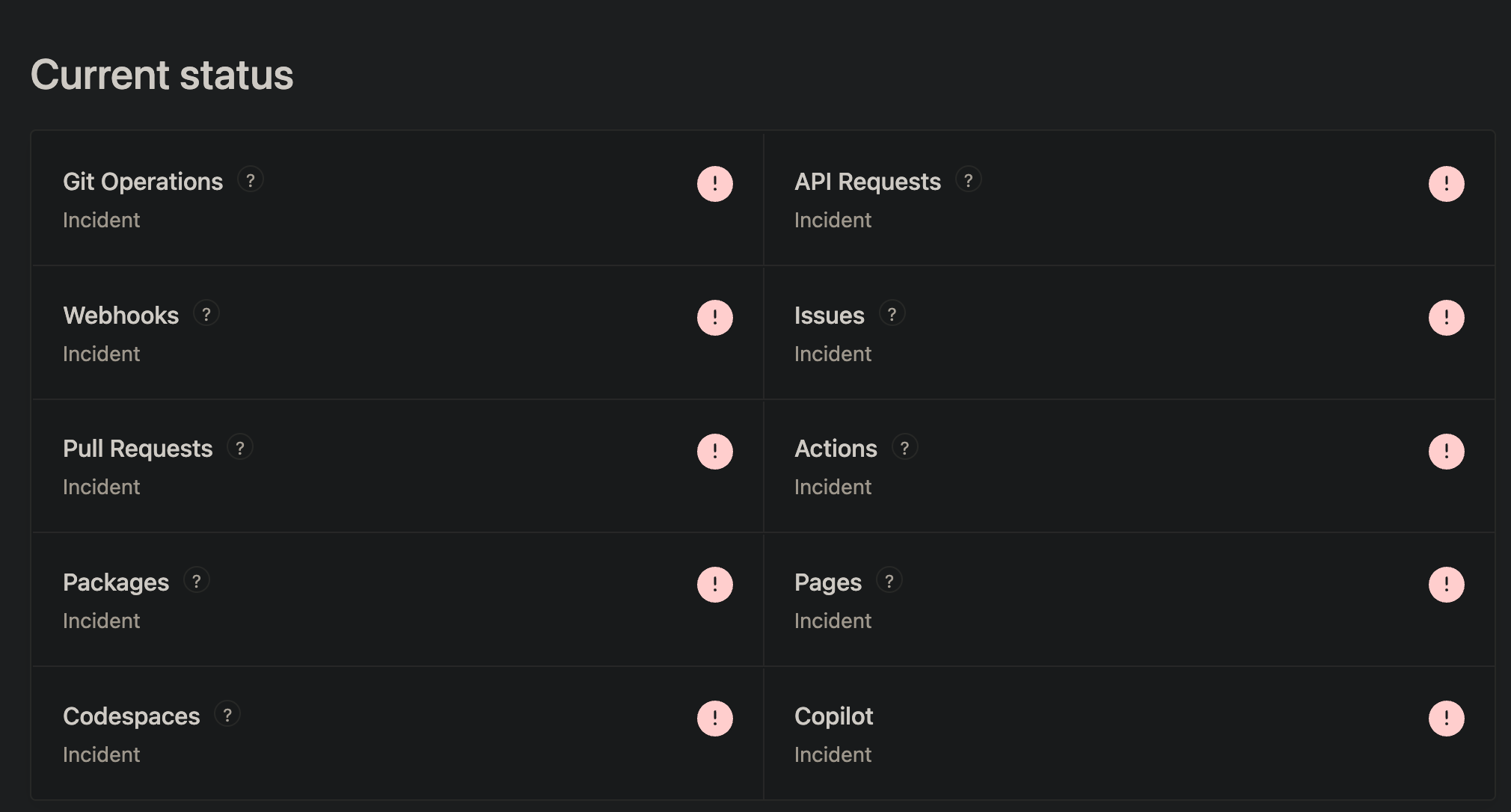Click the help icon beside Issues
1511x812 pixels.
(892, 314)
